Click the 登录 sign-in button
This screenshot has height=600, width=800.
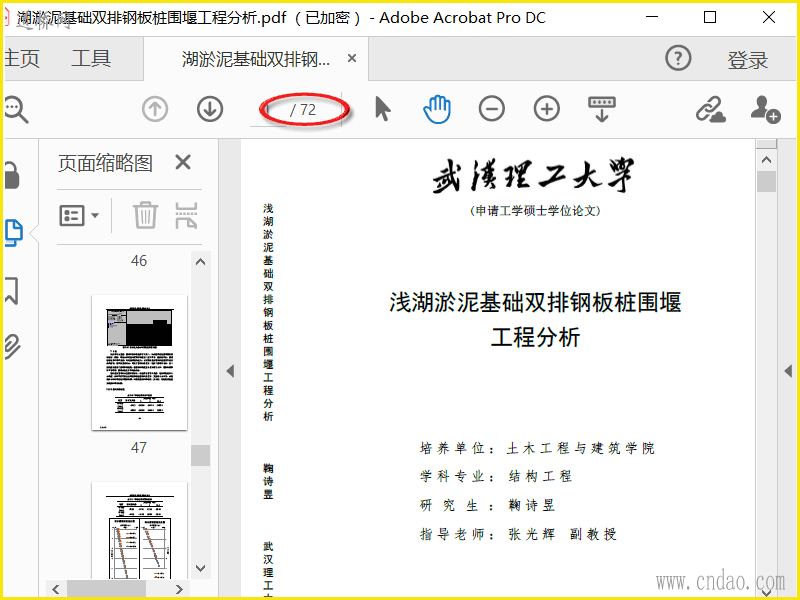[747, 60]
